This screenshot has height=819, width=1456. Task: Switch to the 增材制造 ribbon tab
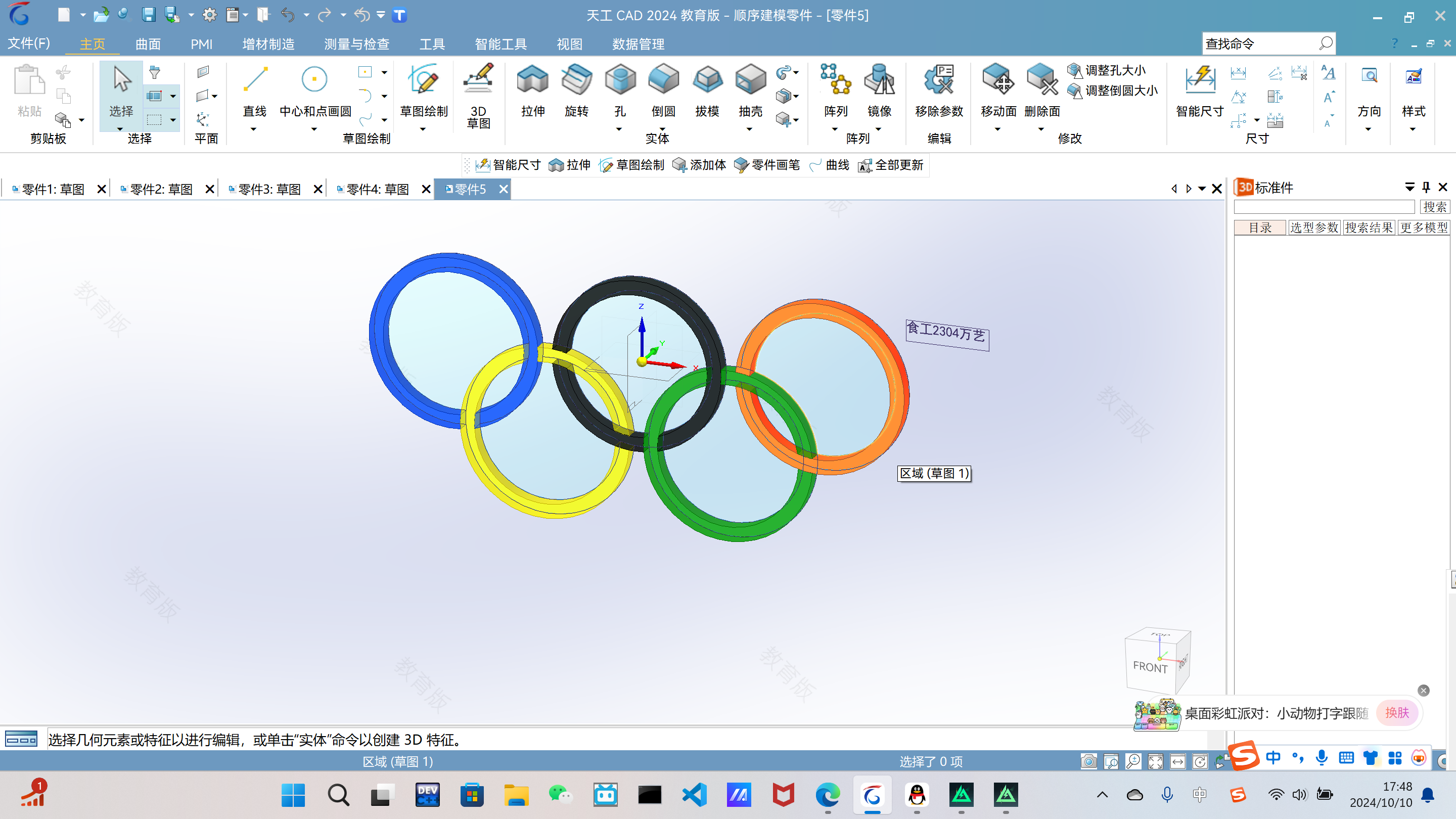point(268,43)
